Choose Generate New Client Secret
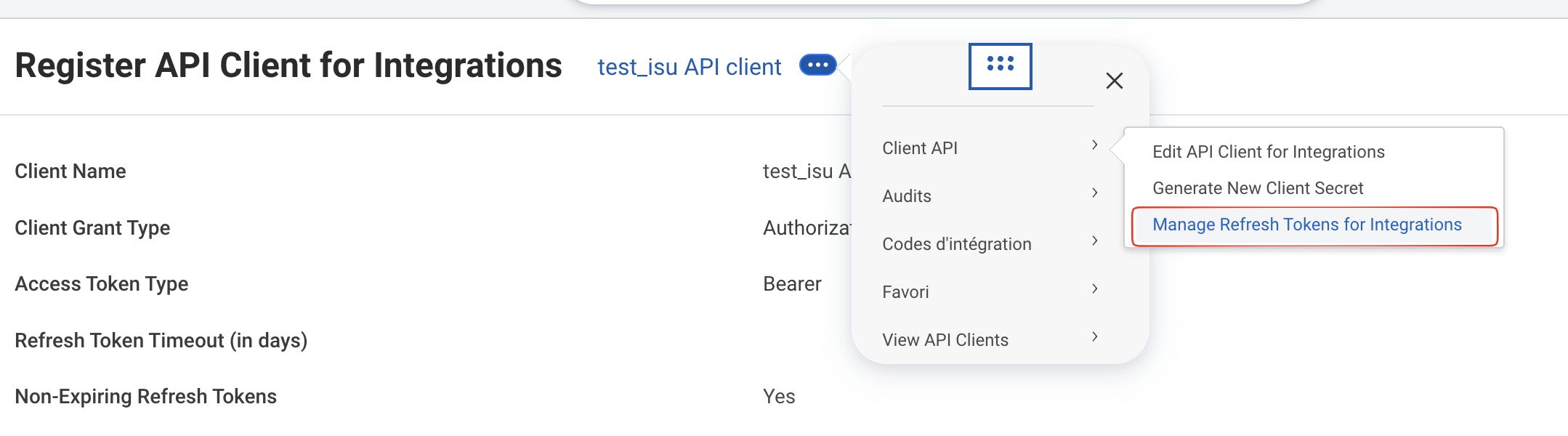The image size is (1568, 436). click(x=1258, y=188)
